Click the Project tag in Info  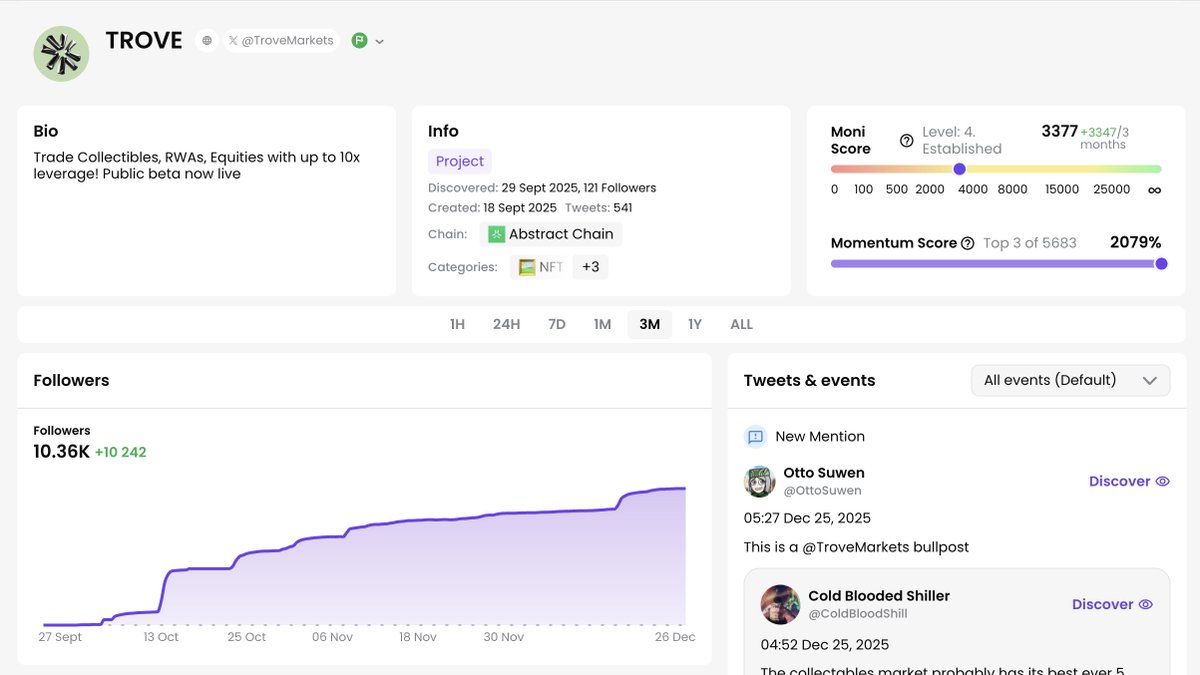pos(460,161)
